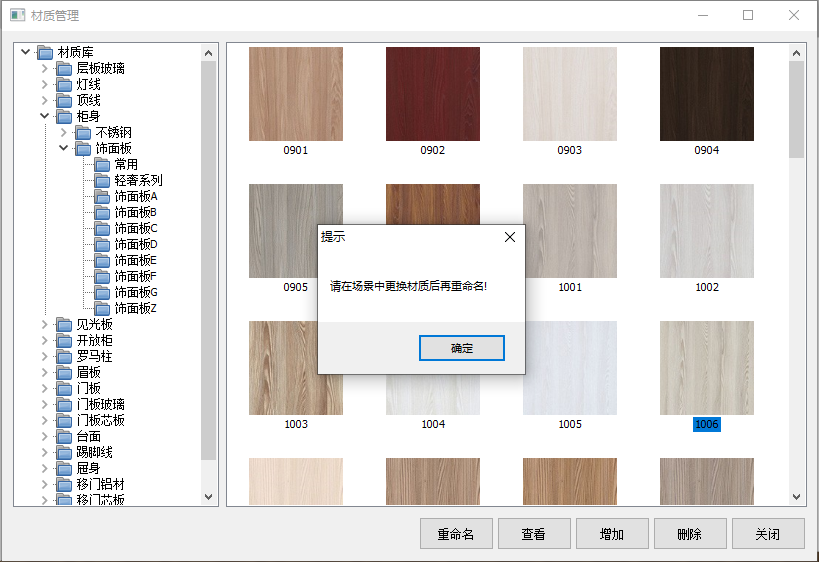Image resolution: width=819 pixels, height=562 pixels.
Task: Click the 饰面板 parent folder icon
Action: [x=83, y=149]
